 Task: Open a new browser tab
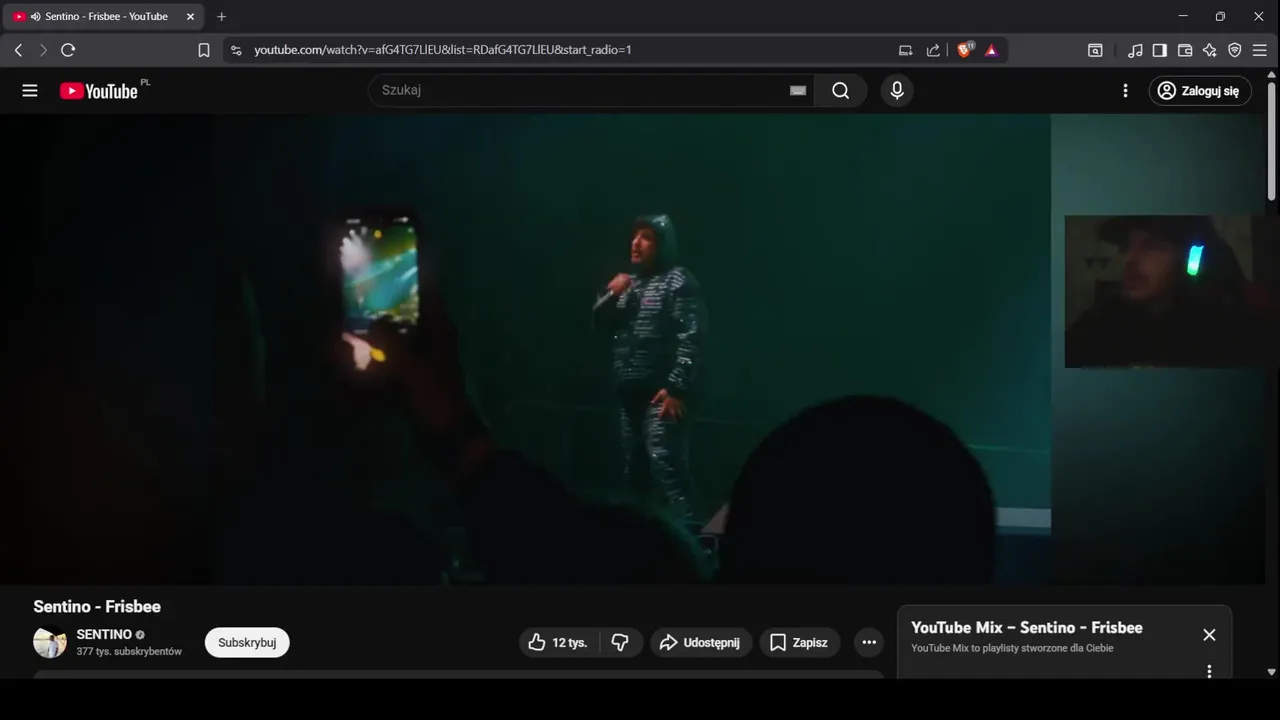coord(222,17)
